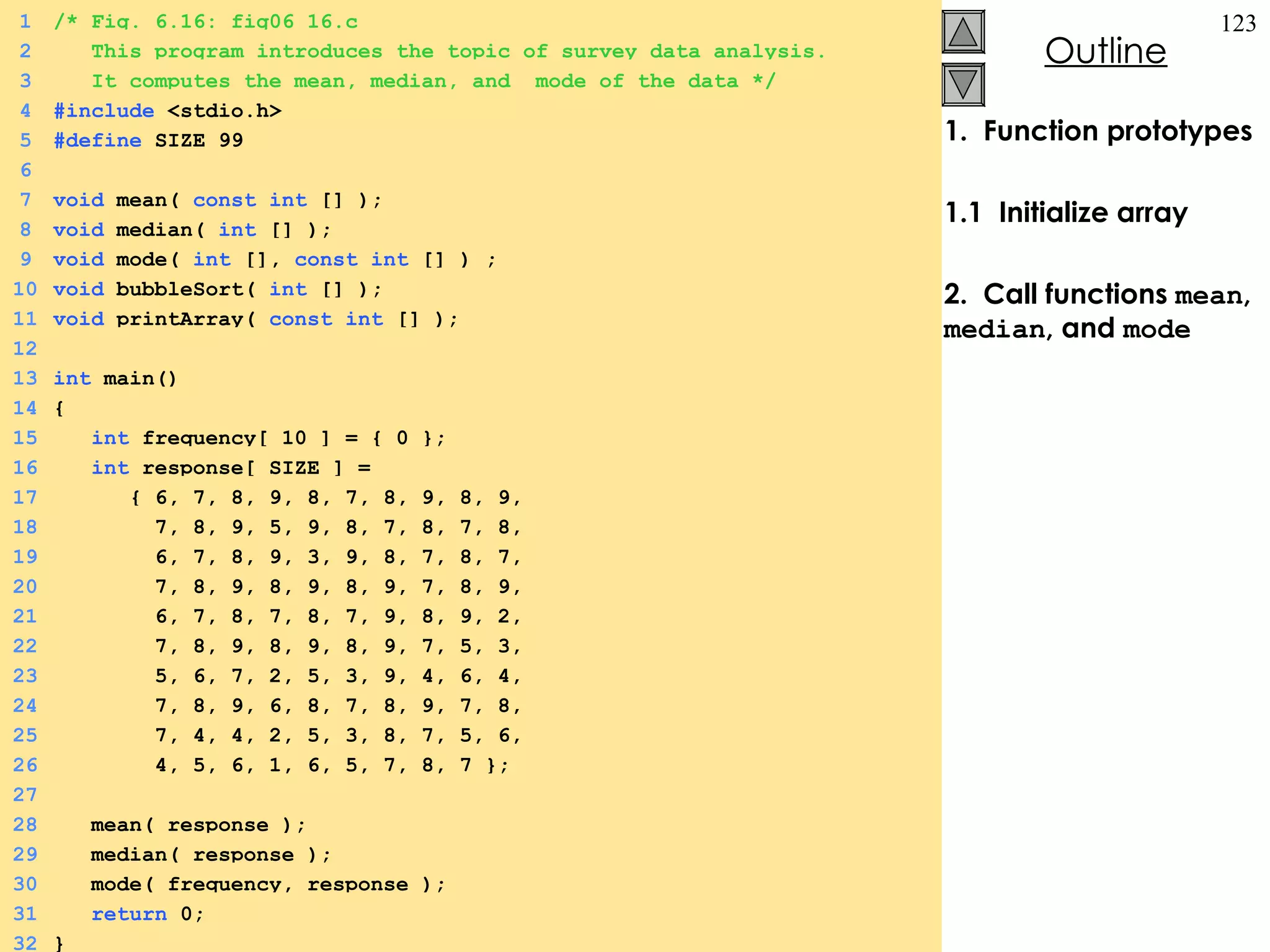Click data row '4, 5, 6, 1, 6, 5, 7, 8, 7 };'
The height and width of the screenshot is (952, 1270).
coord(332,765)
